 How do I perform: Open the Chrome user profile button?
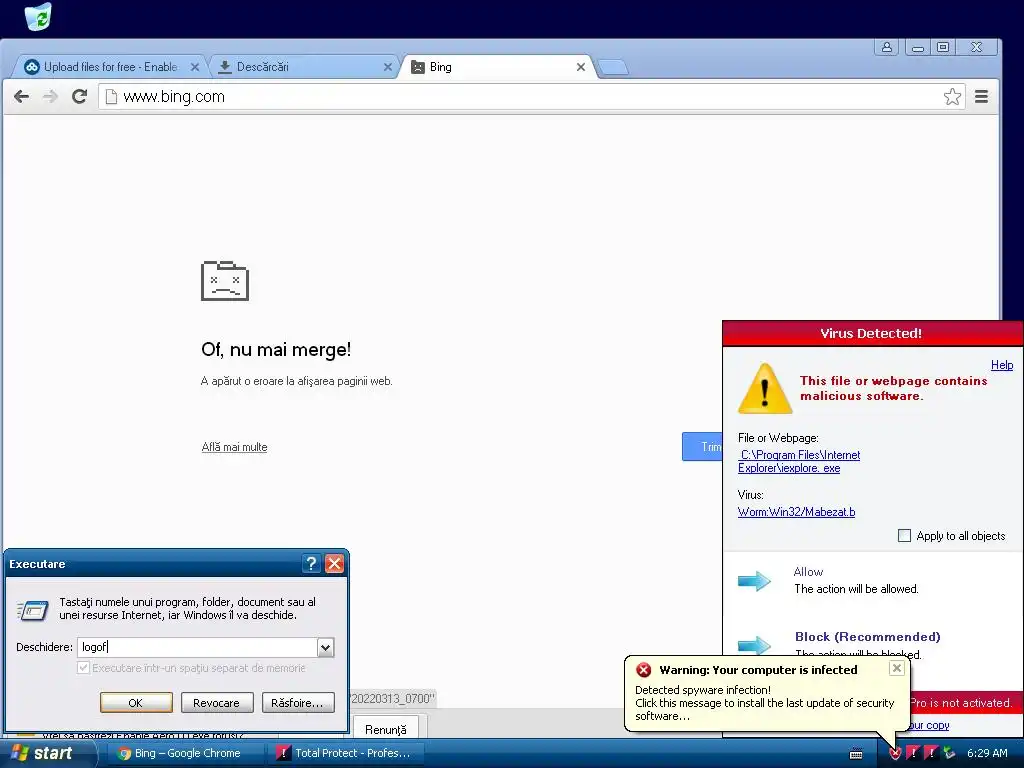coord(887,47)
